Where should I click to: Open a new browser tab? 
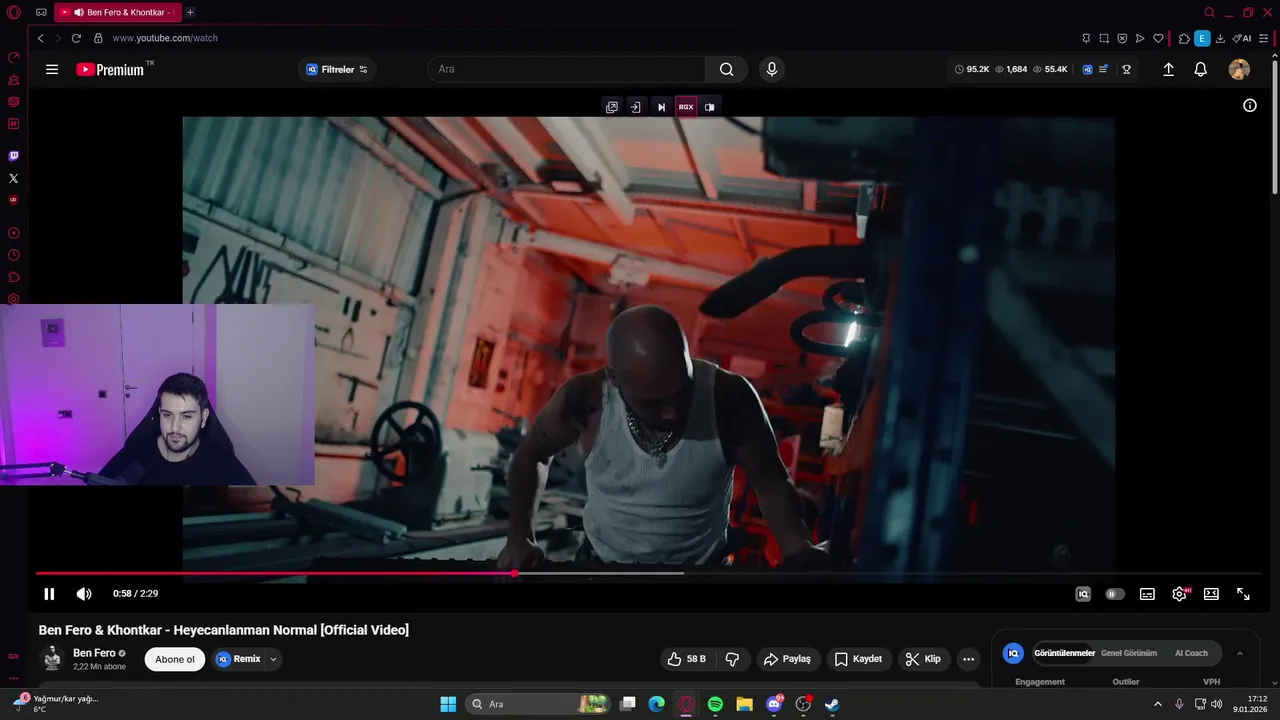190,12
